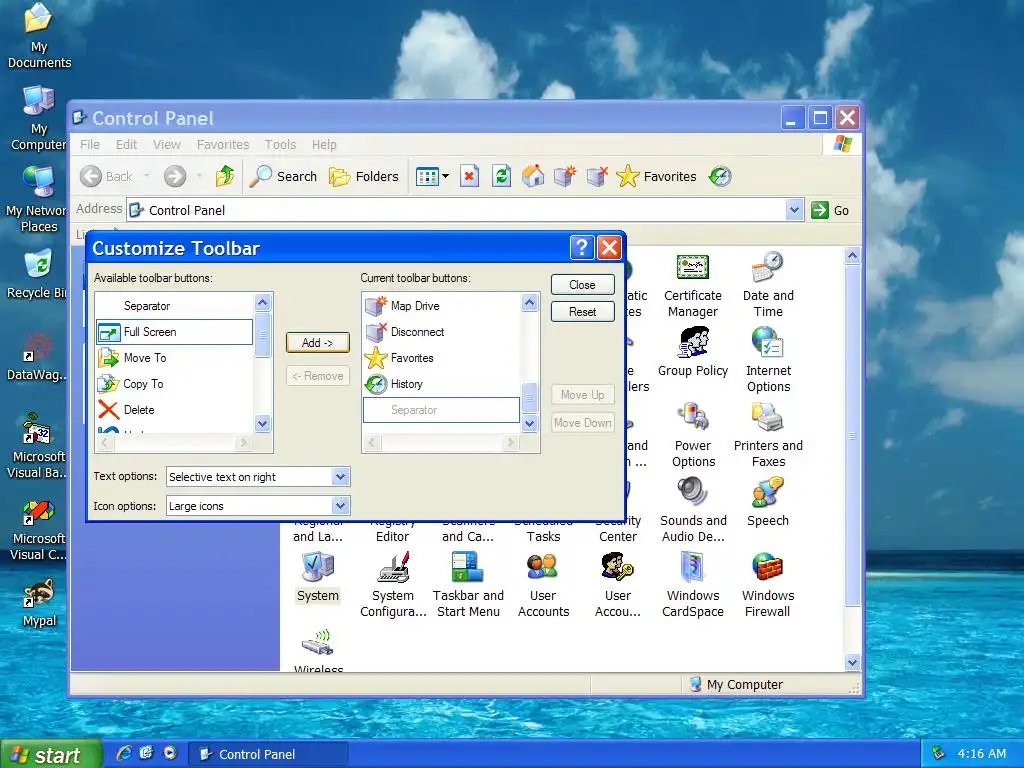The height and width of the screenshot is (768, 1024).
Task: Click the Close button in dialog
Action: (583, 285)
